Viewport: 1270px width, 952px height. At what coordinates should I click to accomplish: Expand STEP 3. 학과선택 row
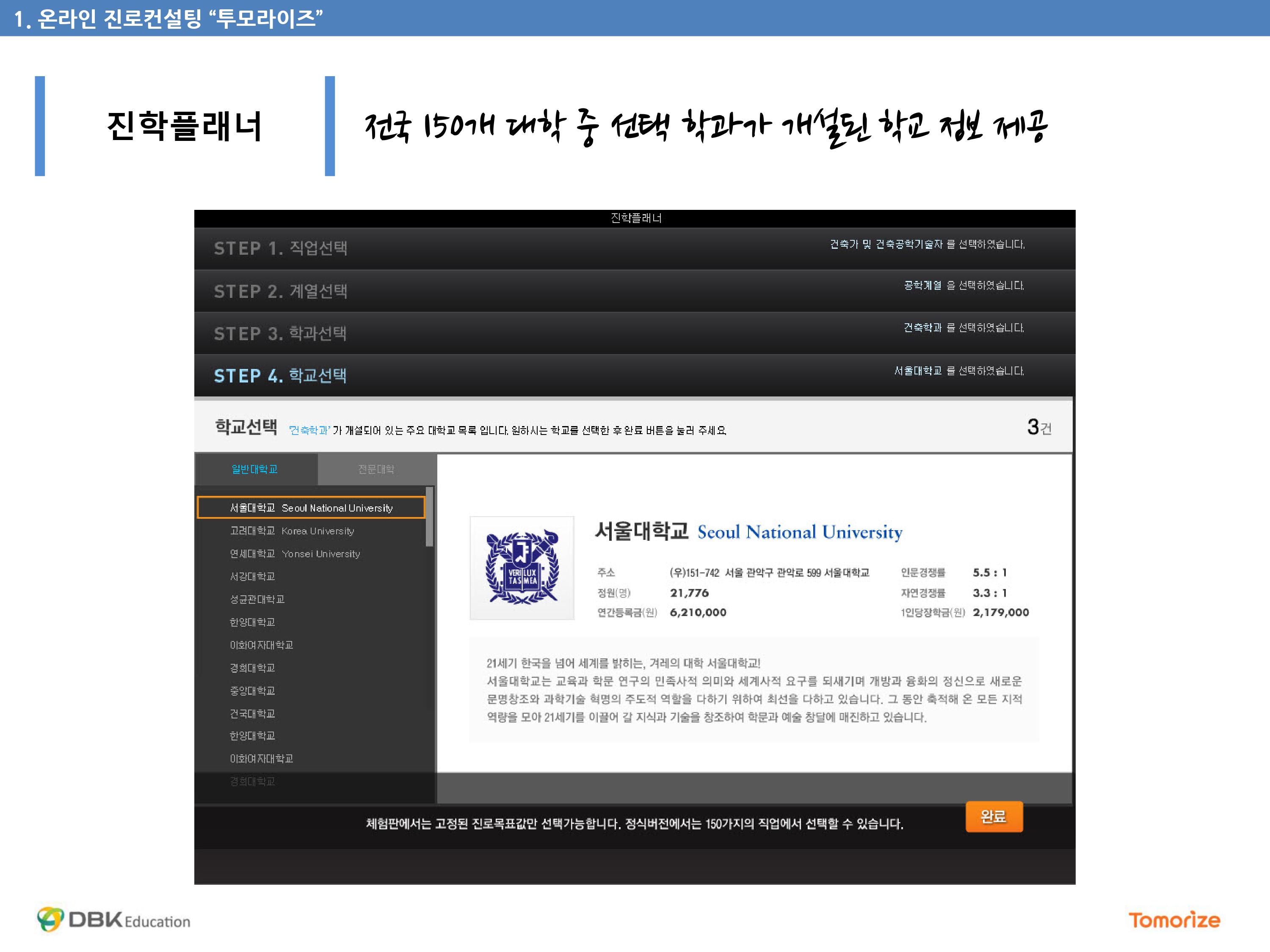(635, 333)
